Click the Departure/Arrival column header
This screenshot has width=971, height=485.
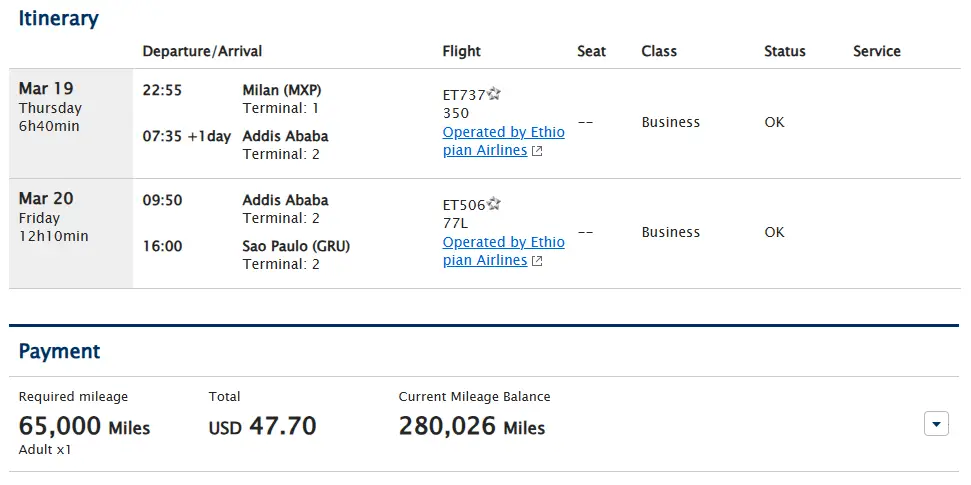(202, 51)
